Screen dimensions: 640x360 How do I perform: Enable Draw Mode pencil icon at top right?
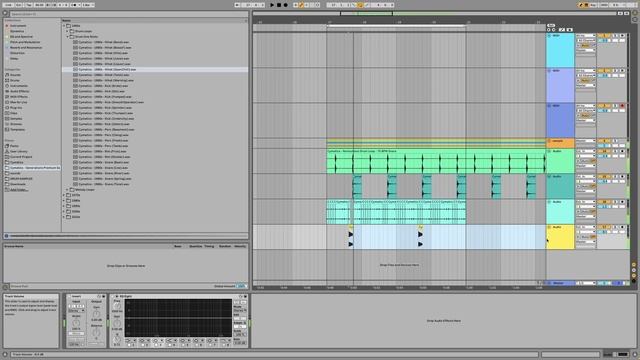click(580, 5)
